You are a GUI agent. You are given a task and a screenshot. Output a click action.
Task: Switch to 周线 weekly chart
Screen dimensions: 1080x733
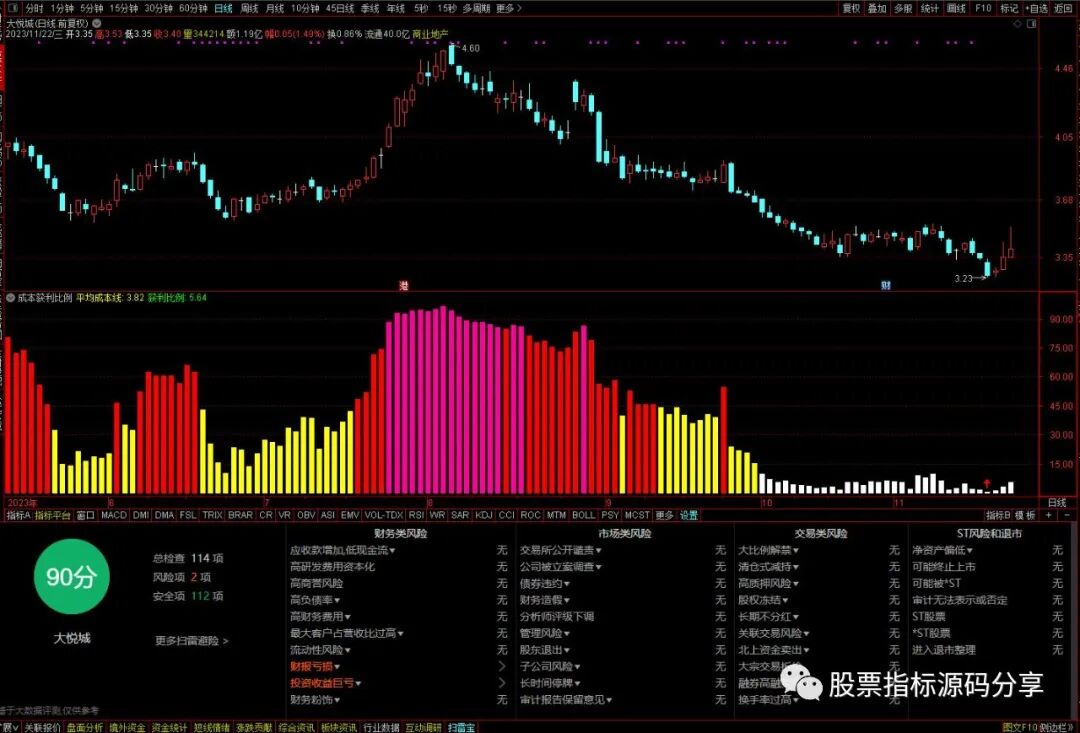point(249,8)
